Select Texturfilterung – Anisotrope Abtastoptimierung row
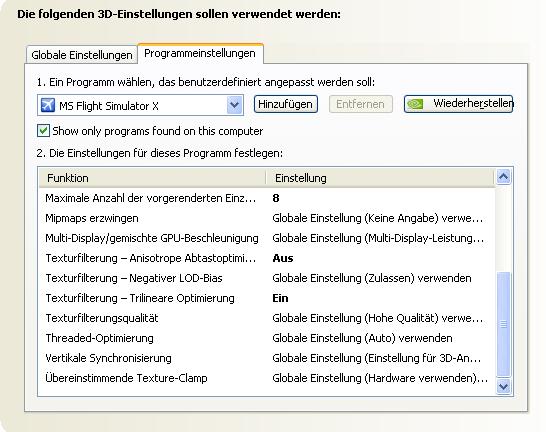Screen dimensions: 546x432 [267, 258]
